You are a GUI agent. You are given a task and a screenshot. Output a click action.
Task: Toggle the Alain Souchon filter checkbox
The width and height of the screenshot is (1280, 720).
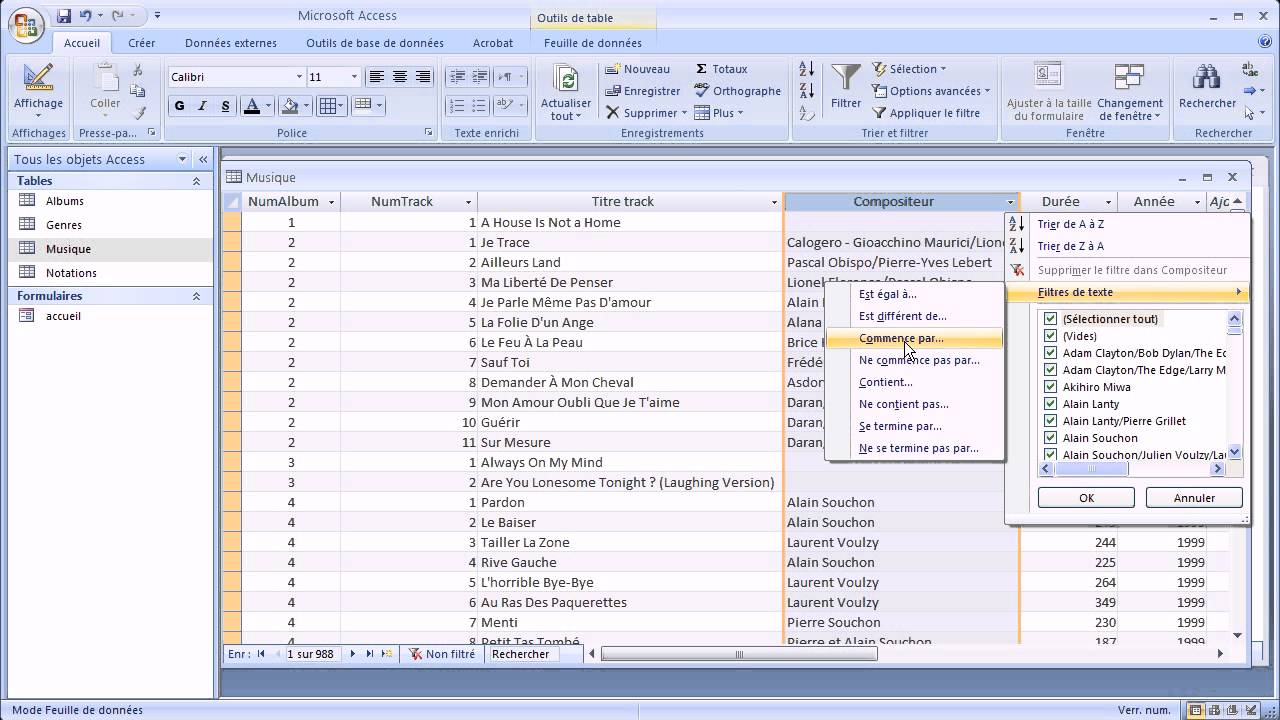point(1051,438)
